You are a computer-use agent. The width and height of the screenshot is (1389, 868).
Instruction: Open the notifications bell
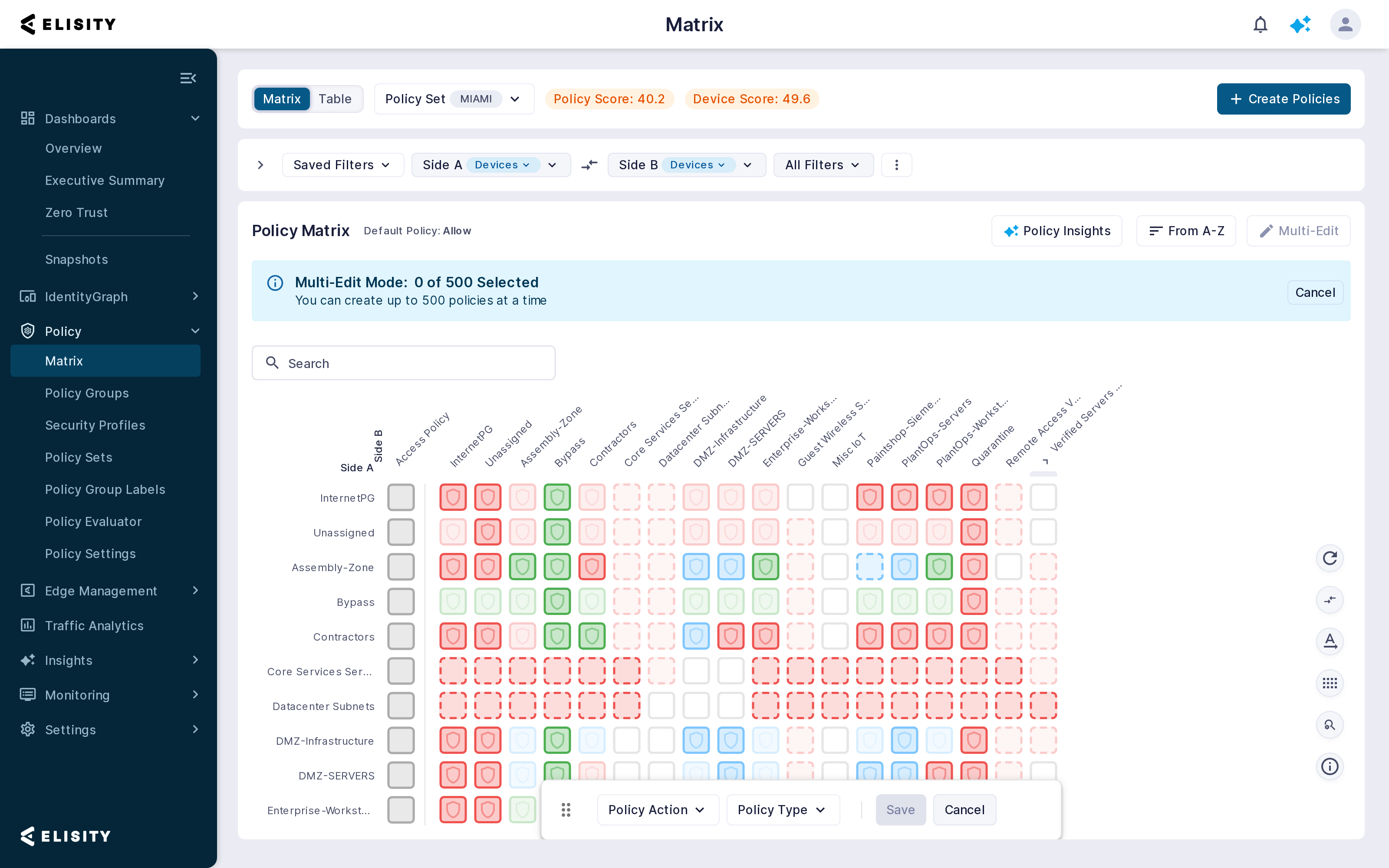coord(1260,25)
